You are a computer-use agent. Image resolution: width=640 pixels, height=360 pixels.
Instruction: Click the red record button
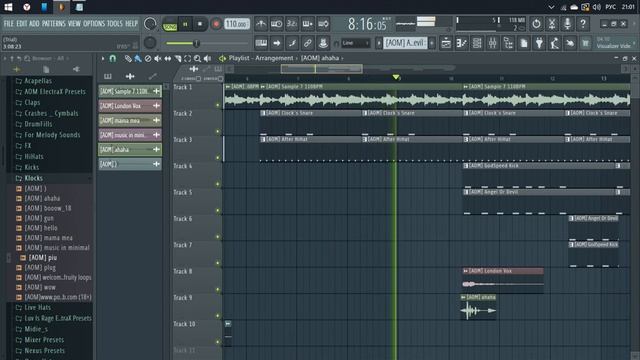click(216, 24)
